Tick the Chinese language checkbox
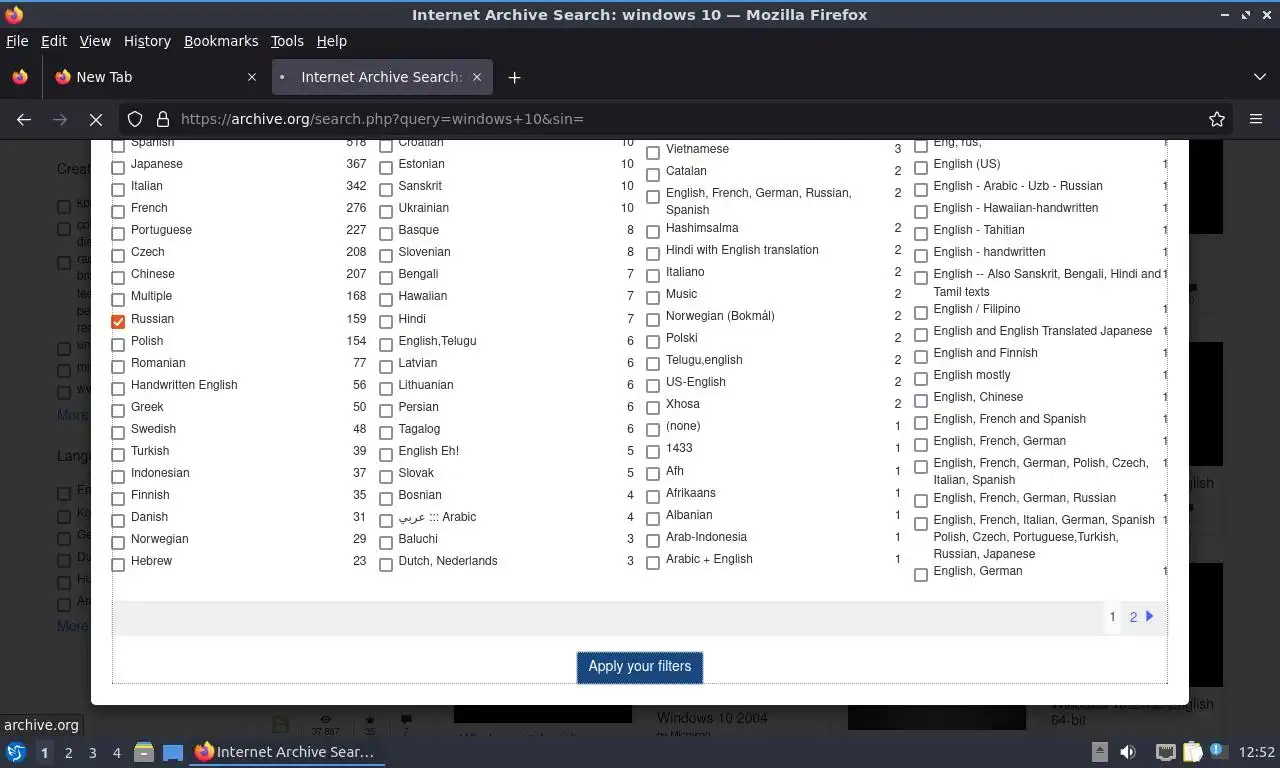The height and width of the screenshot is (768, 1280). click(118, 277)
